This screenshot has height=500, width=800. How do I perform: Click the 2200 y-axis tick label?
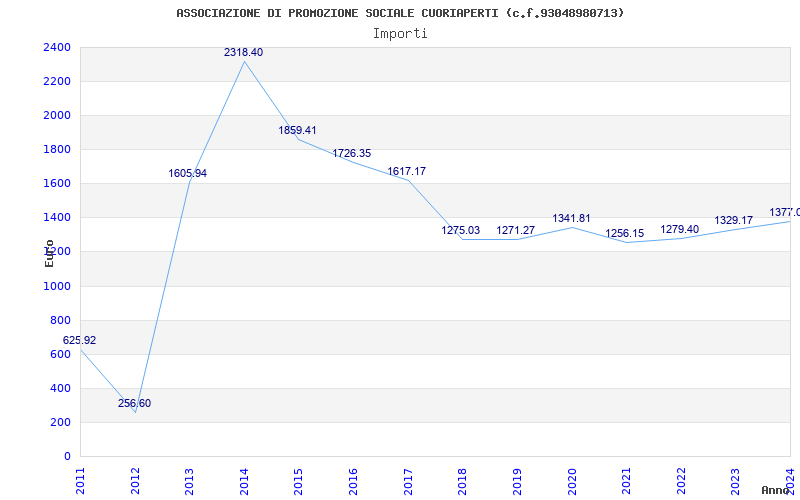(57, 81)
